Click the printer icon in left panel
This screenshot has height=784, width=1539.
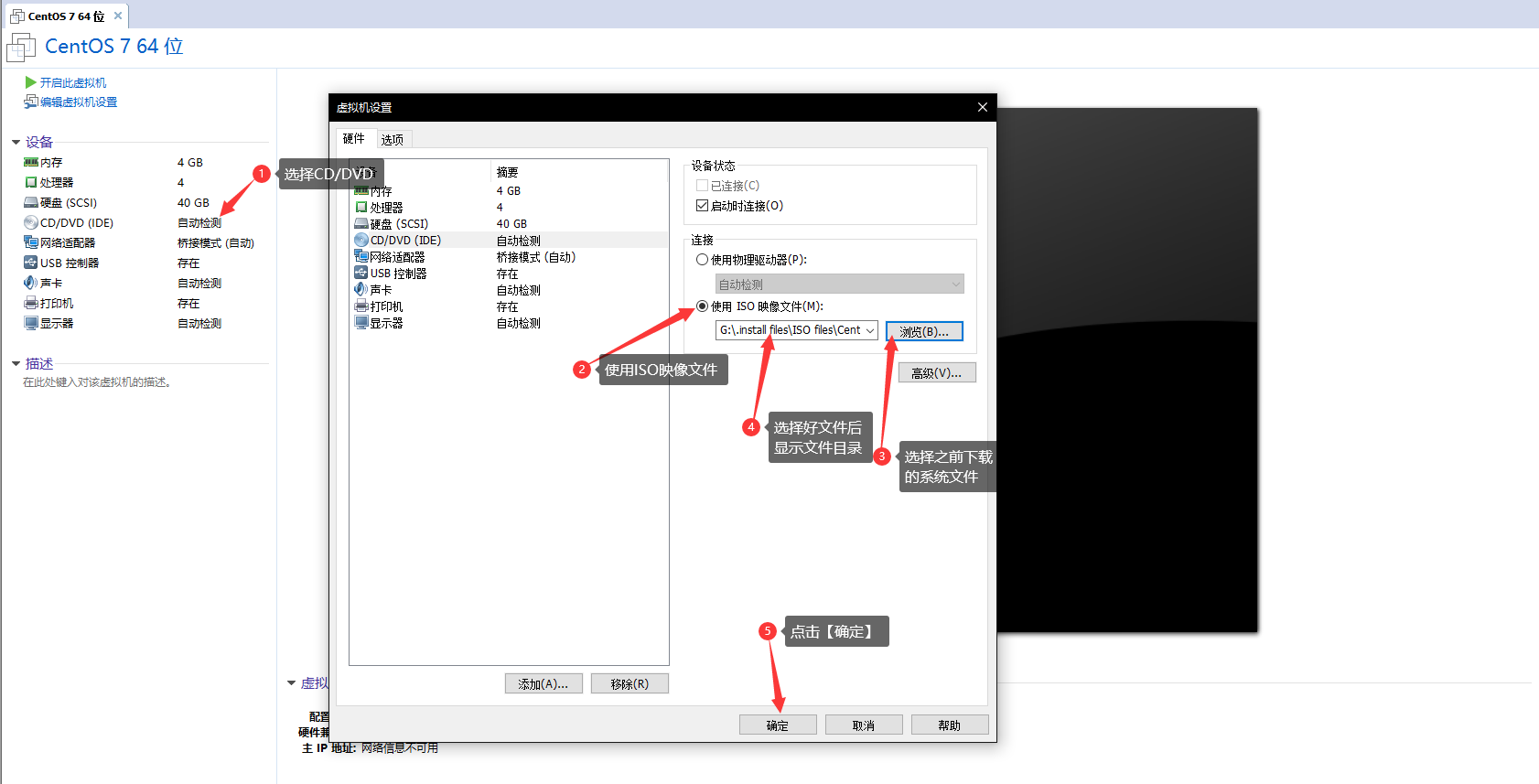point(31,303)
